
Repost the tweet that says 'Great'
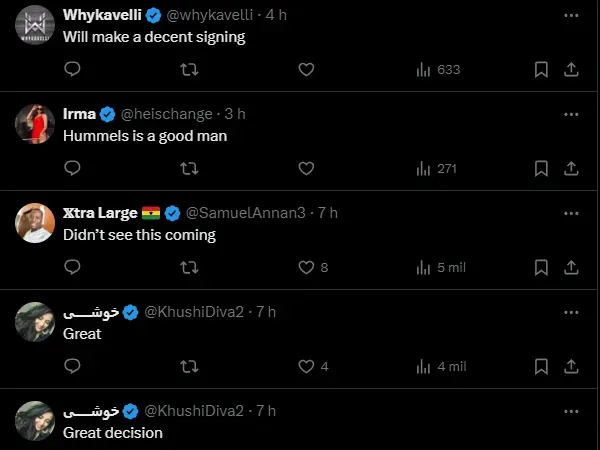[x=188, y=366]
